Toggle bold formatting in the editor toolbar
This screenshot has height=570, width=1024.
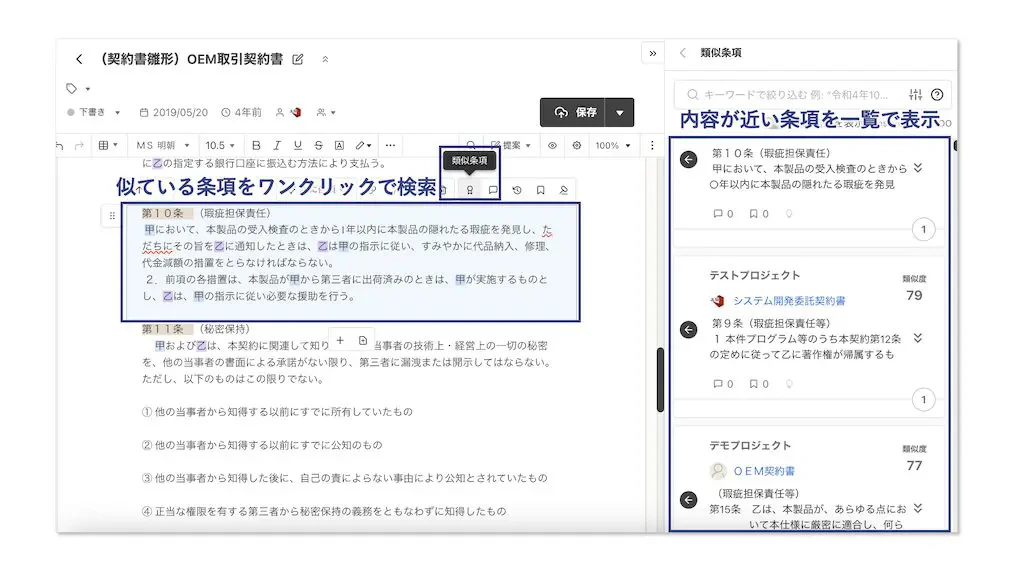(x=256, y=146)
